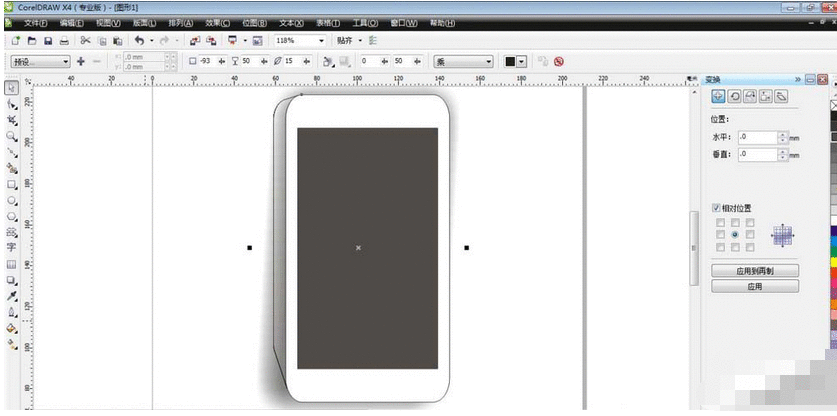Click the clear drop shadow icon
The width and height of the screenshot is (837, 416).
[558, 61]
